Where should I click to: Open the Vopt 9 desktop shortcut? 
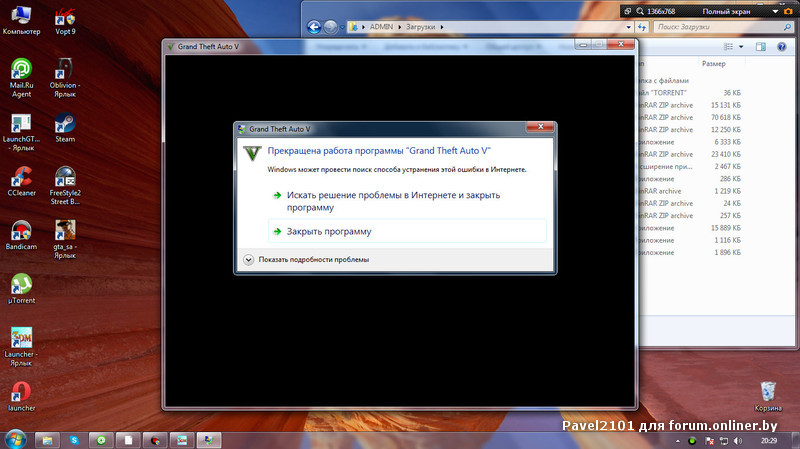tap(65, 21)
